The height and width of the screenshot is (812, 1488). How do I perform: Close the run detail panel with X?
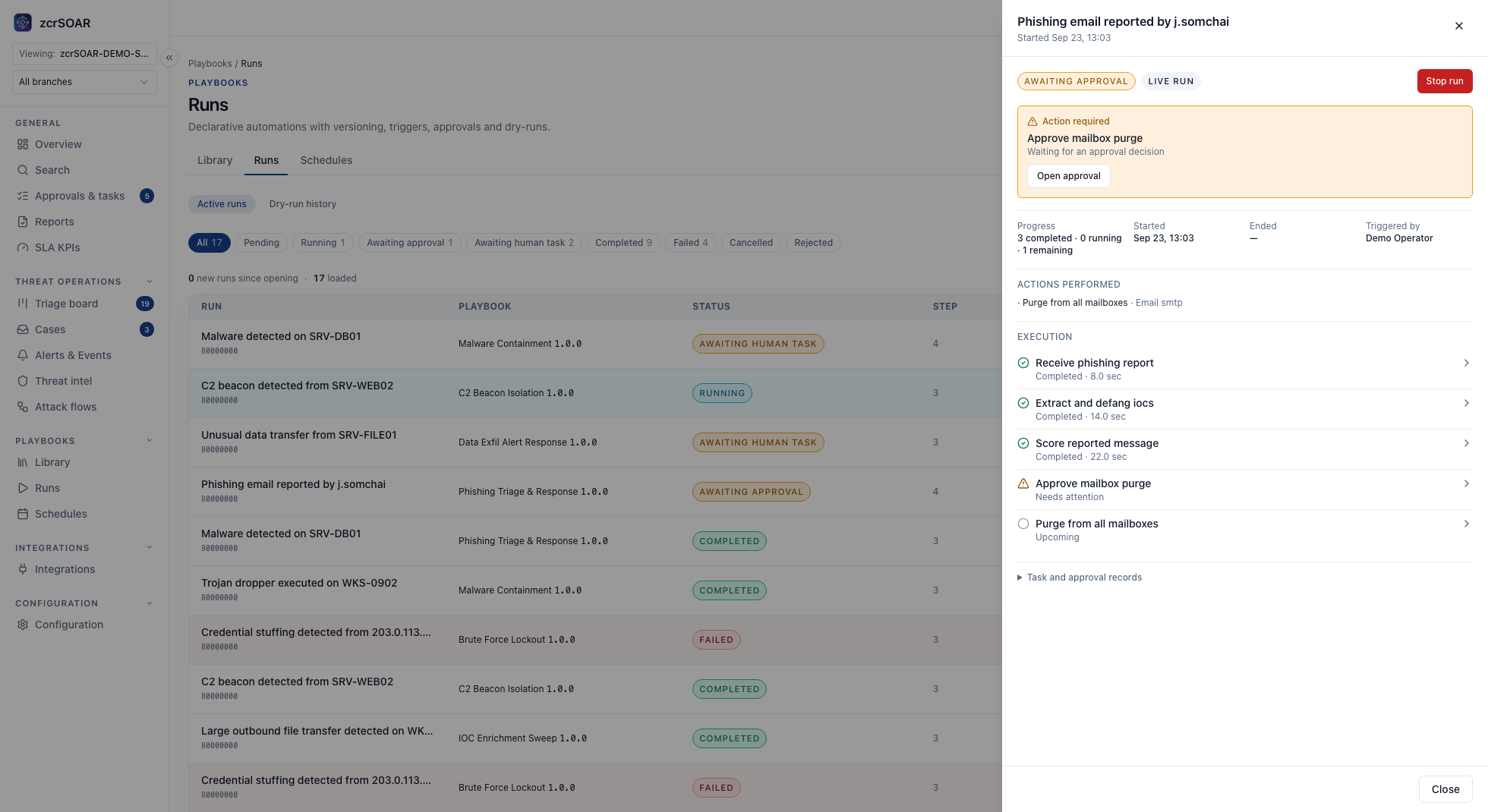pyautogui.click(x=1458, y=26)
